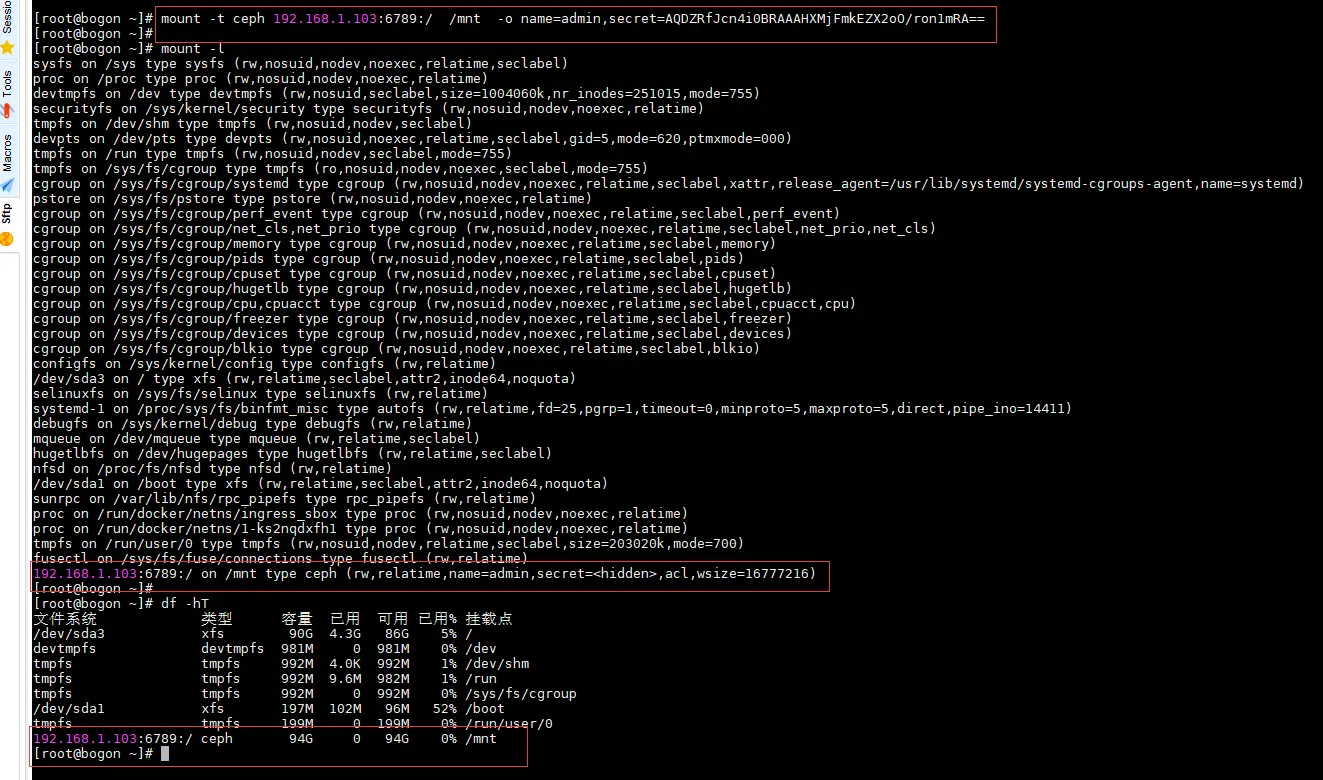
Task: Select the cgroup hugetlb mount line
Action: [412, 289]
